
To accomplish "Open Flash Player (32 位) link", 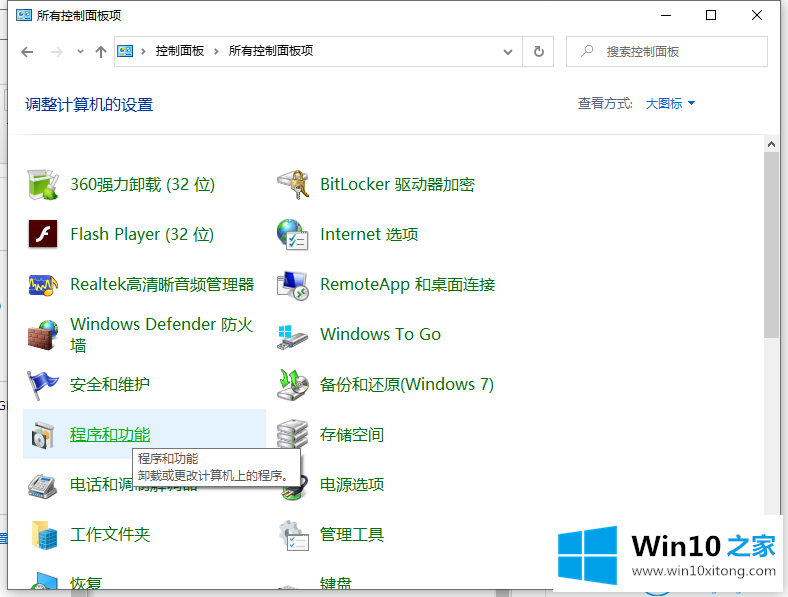I will (142, 234).
